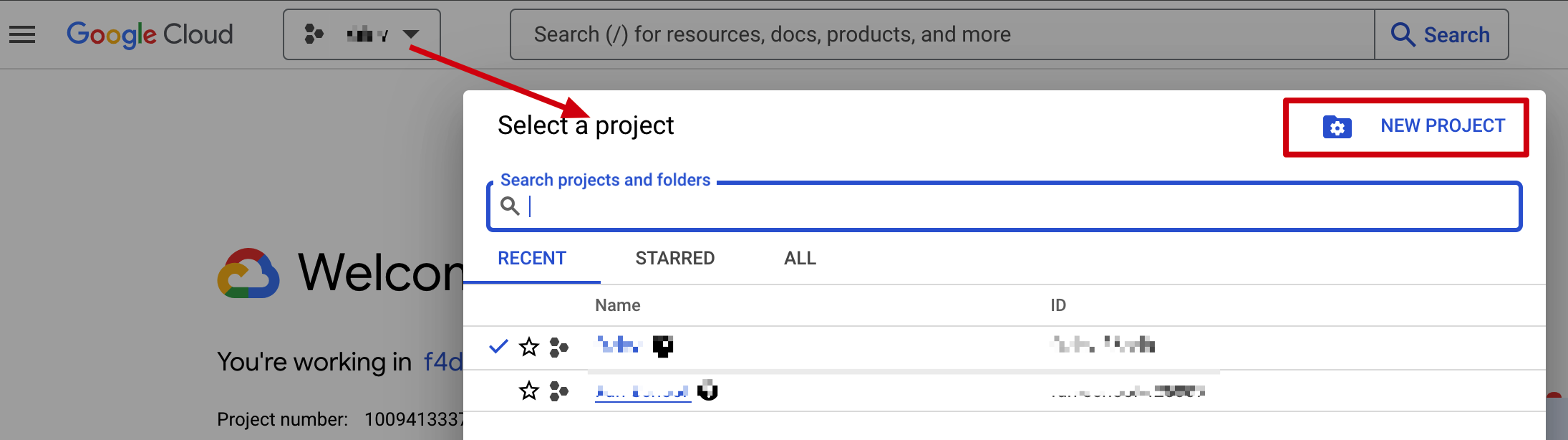Screen dimensions: 1568x440
Task: Switch to the ALL tab
Action: (800, 258)
